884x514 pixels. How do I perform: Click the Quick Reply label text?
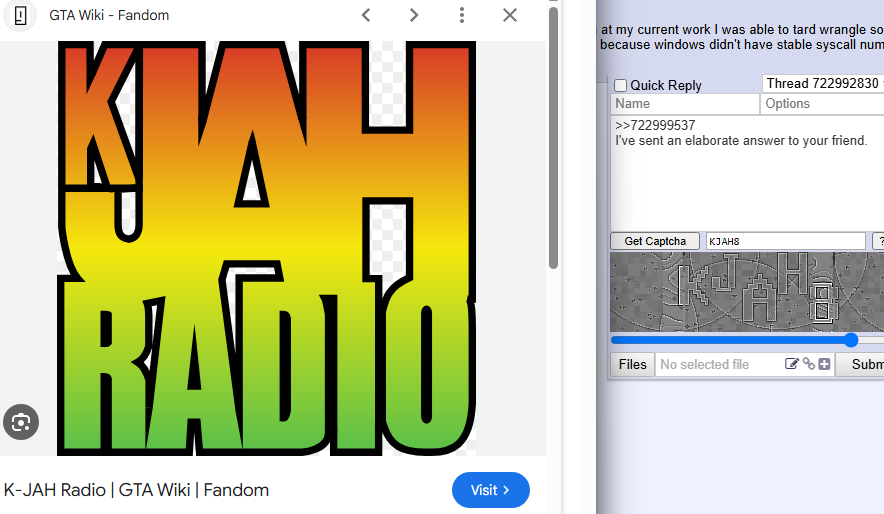[666, 86]
